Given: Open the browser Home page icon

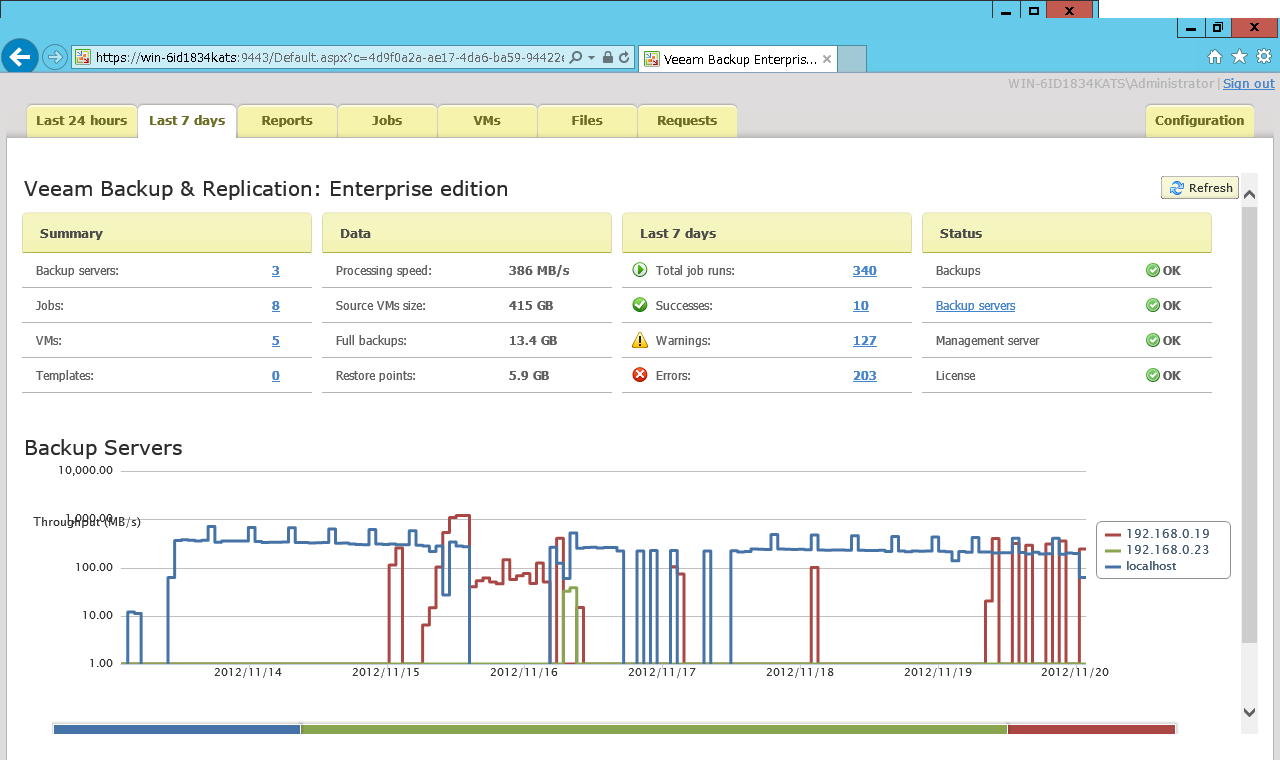Looking at the screenshot, I should pos(1215,57).
